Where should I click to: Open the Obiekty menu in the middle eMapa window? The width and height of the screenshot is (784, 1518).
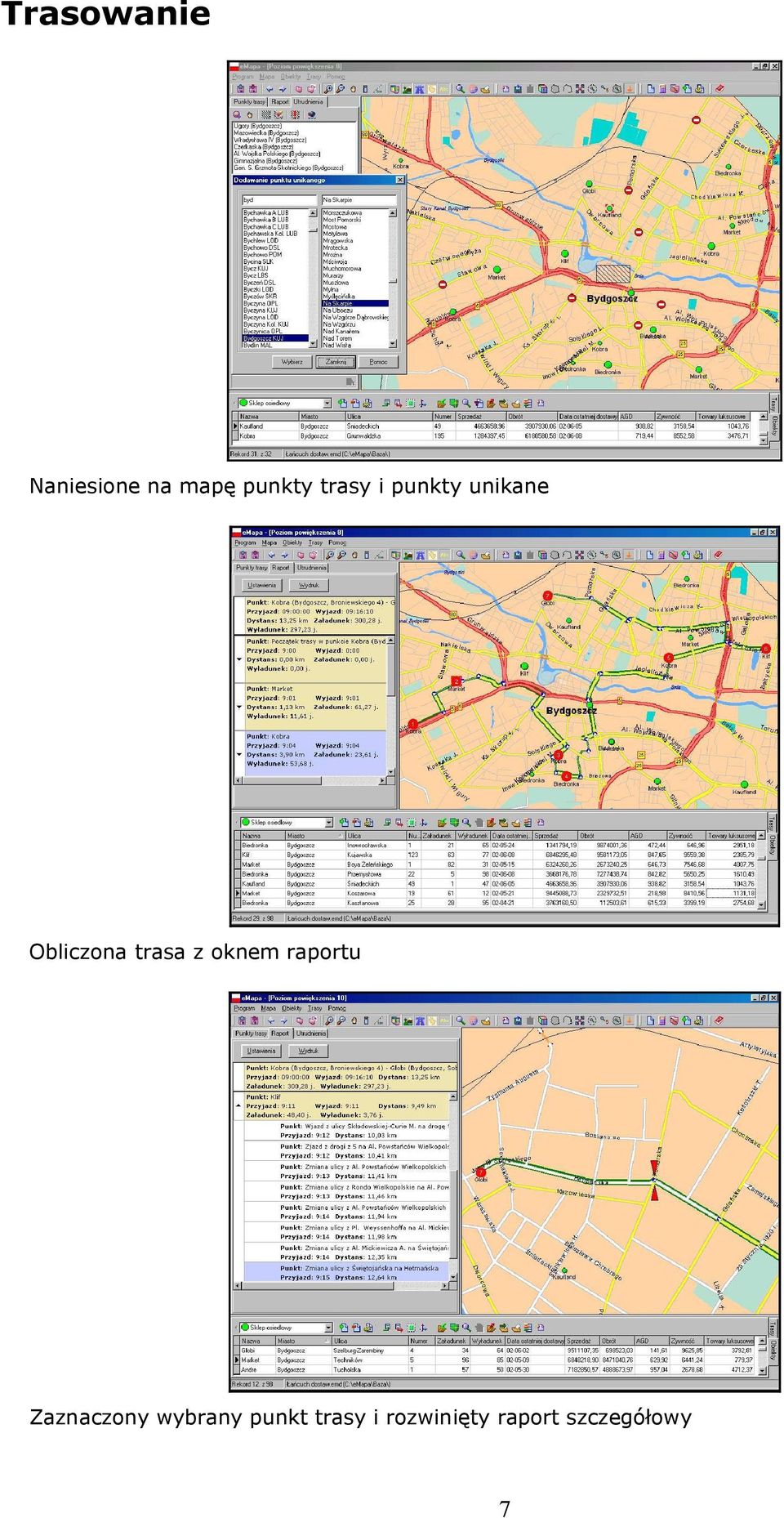click(x=292, y=542)
